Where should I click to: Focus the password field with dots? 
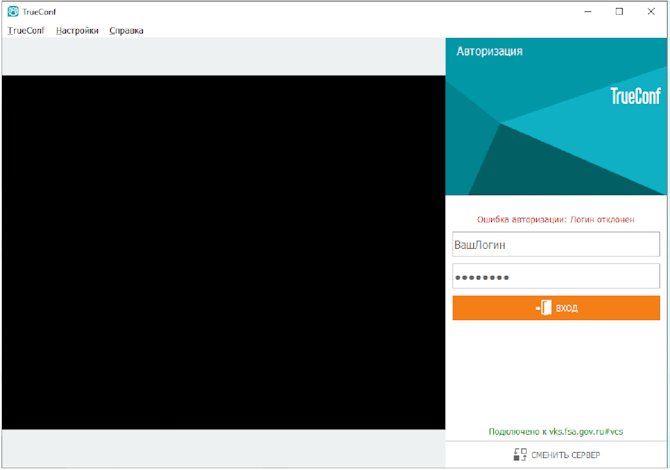pyautogui.click(x=556, y=276)
